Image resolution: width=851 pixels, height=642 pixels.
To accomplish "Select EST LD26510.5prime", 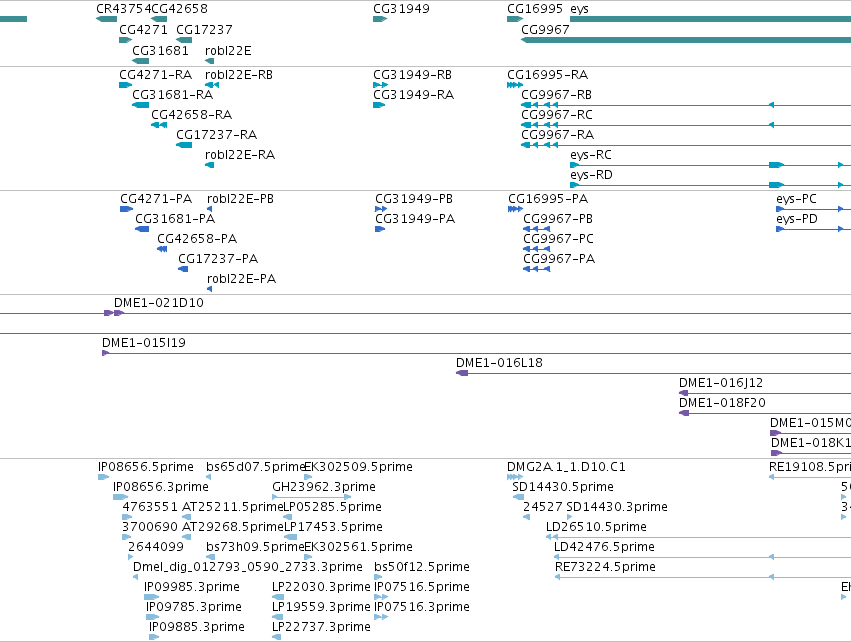I will pos(596,527).
